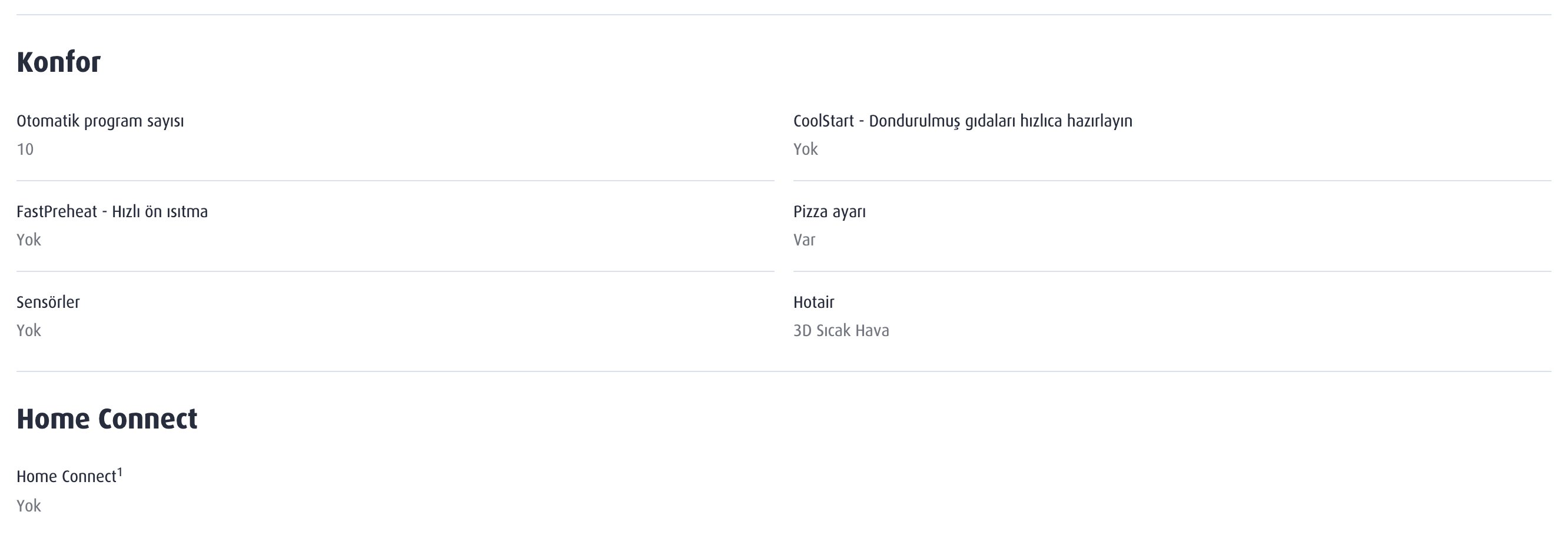Click the value 10 under Otomatik program
The image size is (1568, 538).
25,149
